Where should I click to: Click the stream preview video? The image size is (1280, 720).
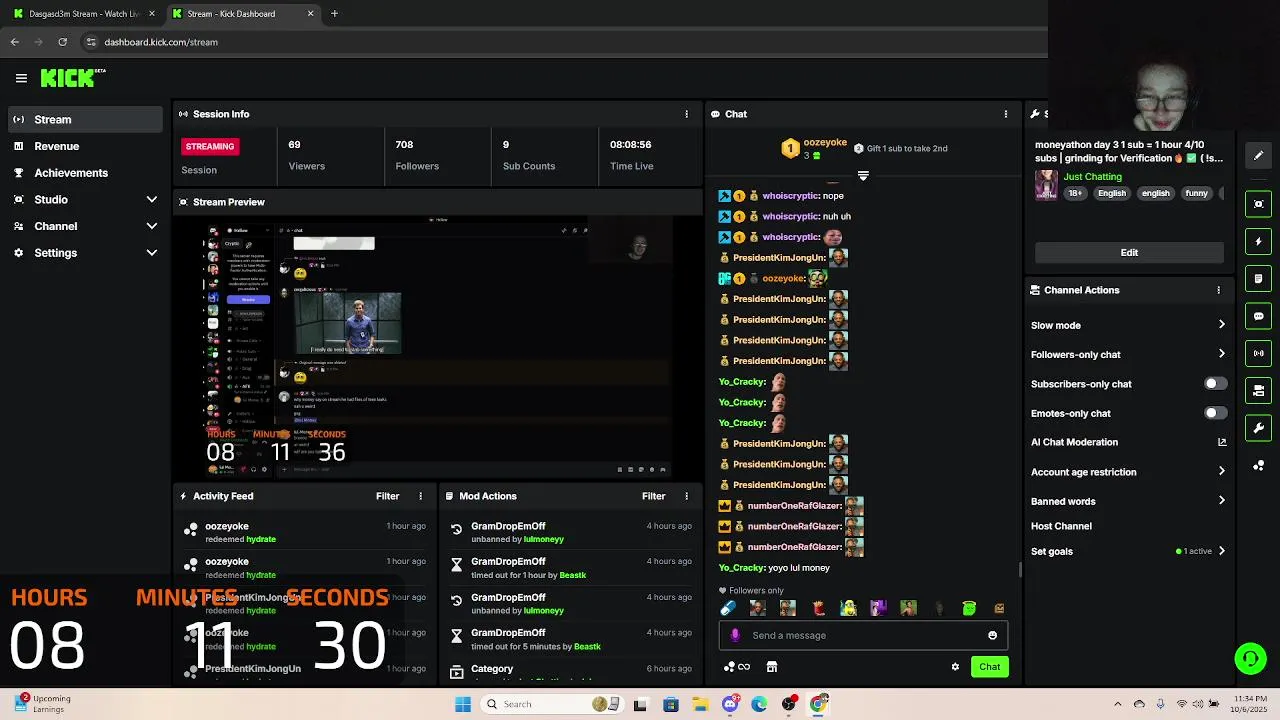click(438, 347)
